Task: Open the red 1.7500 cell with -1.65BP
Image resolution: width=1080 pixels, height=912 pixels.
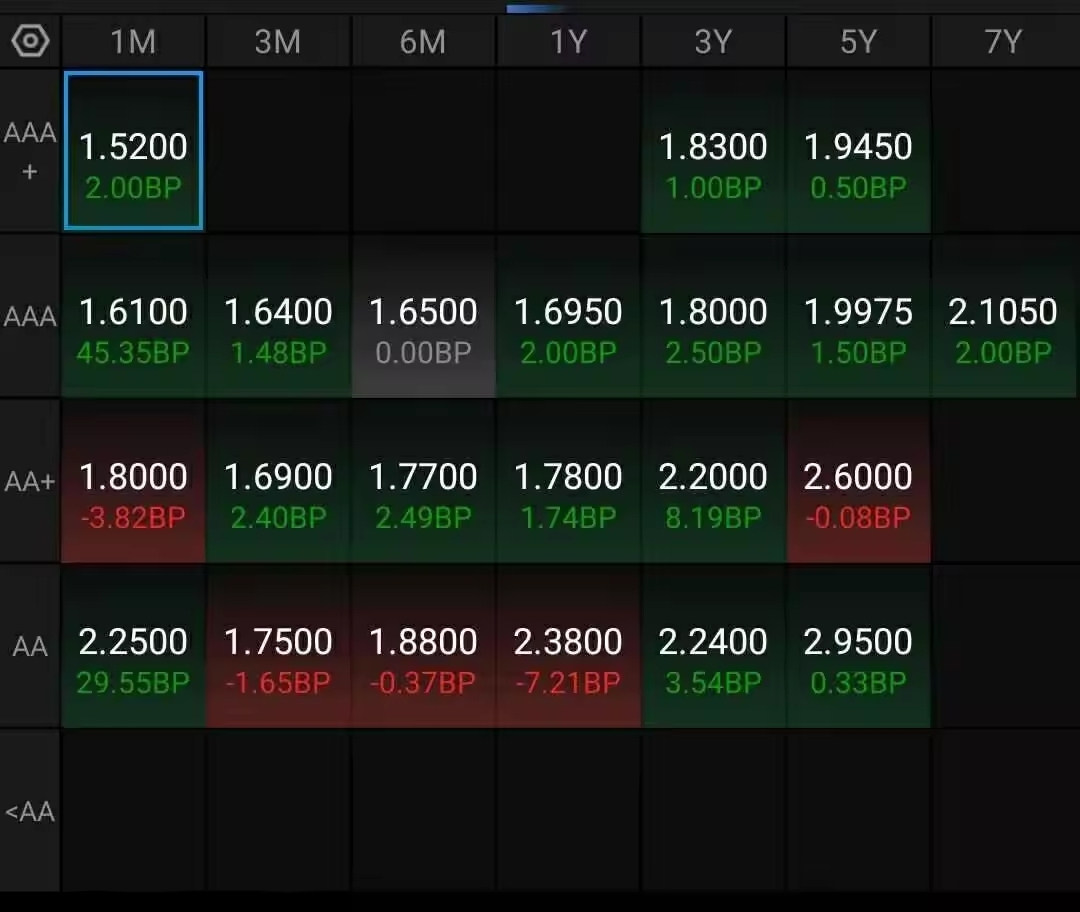Action: [x=278, y=646]
